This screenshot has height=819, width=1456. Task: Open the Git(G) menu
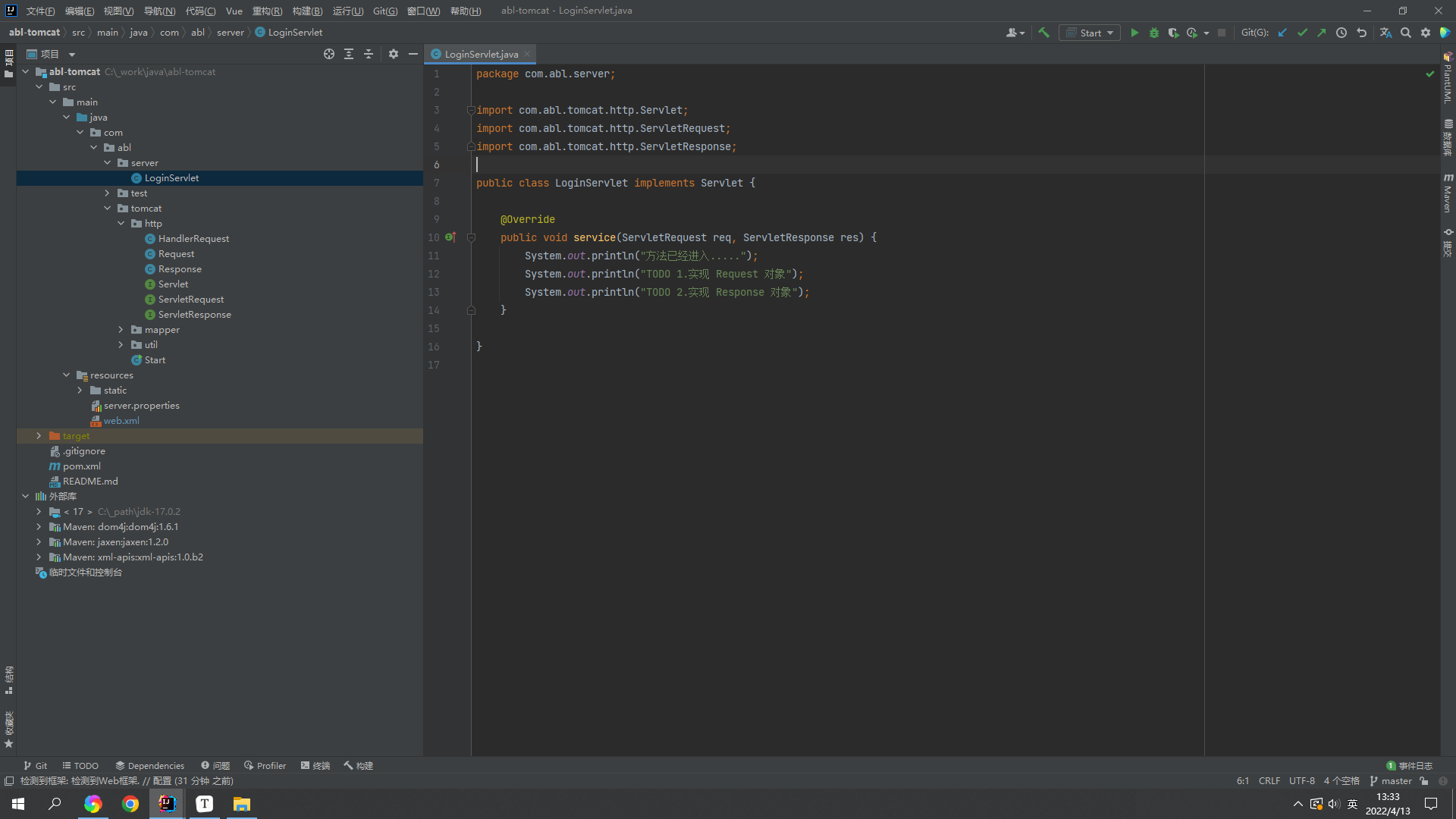tap(385, 11)
